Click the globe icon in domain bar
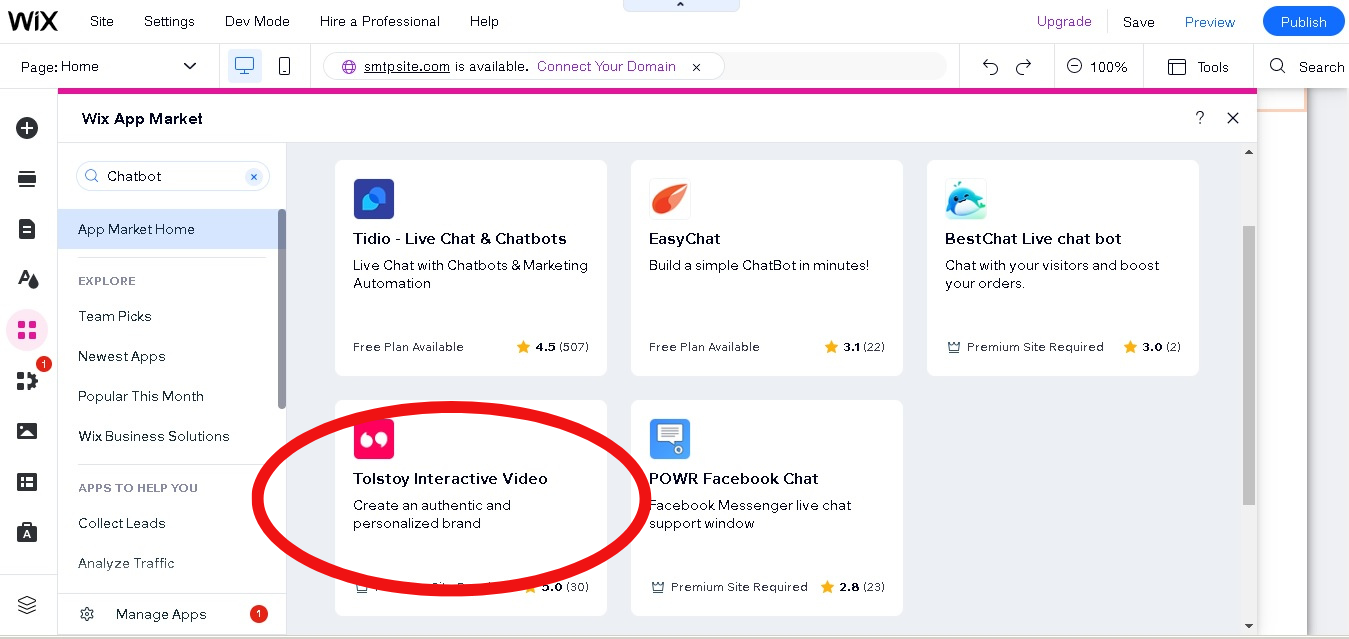 click(x=349, y=67)
